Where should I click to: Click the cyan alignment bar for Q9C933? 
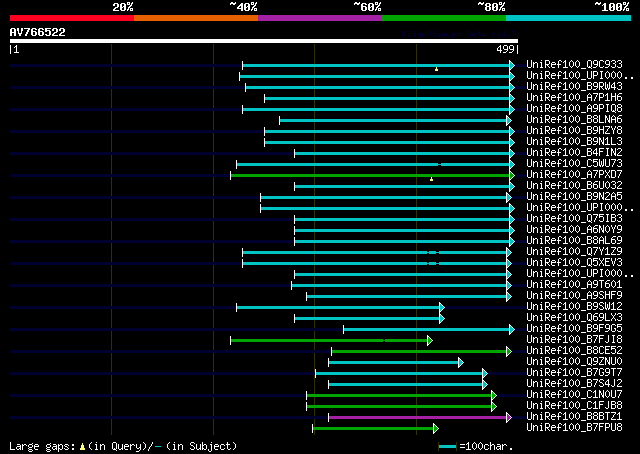(x=376, y=65)
